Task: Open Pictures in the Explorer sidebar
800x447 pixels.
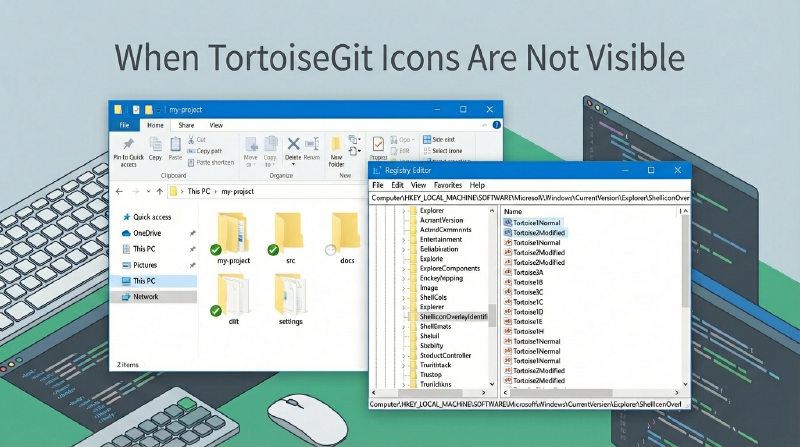Action: 140,265
